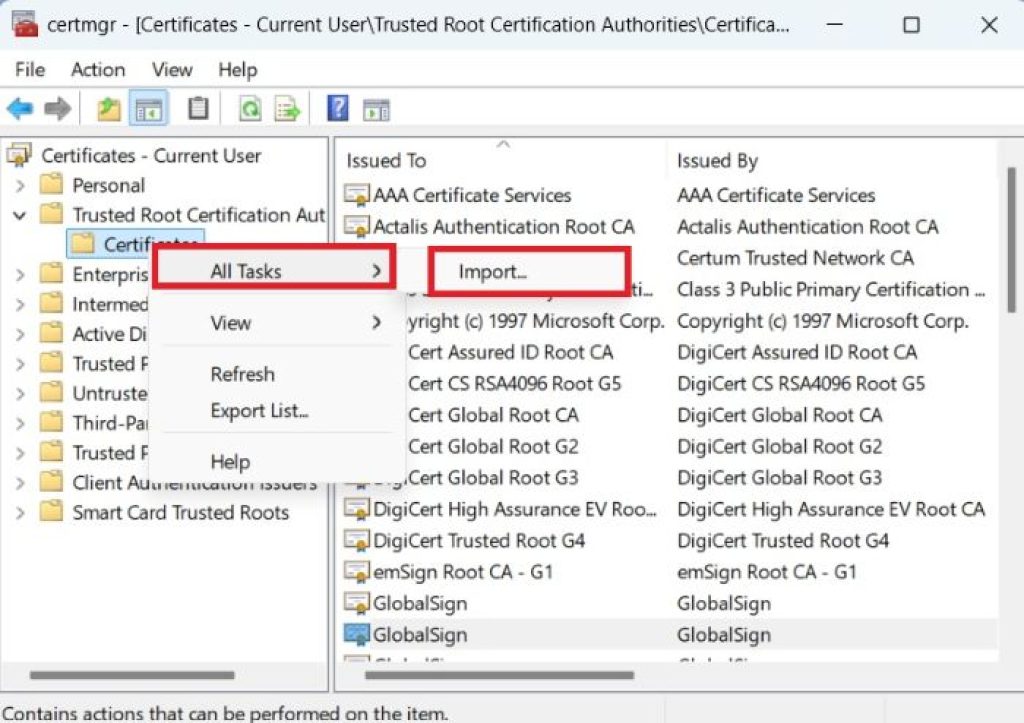Select DigiCert Trusted Root G4 in Issued To
The image size is (1024, 723).
[479, 541]
